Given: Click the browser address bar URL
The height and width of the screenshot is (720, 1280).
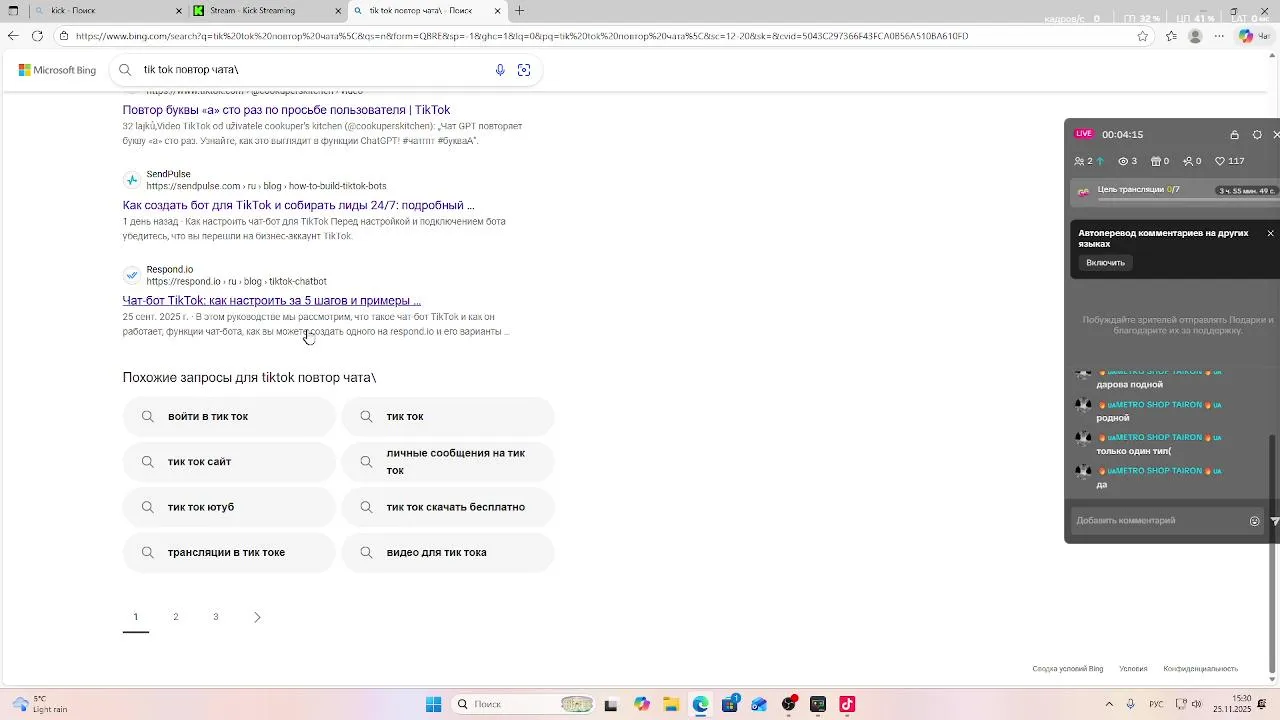Looking at the screenshot, I should click(x=520, y=36).
